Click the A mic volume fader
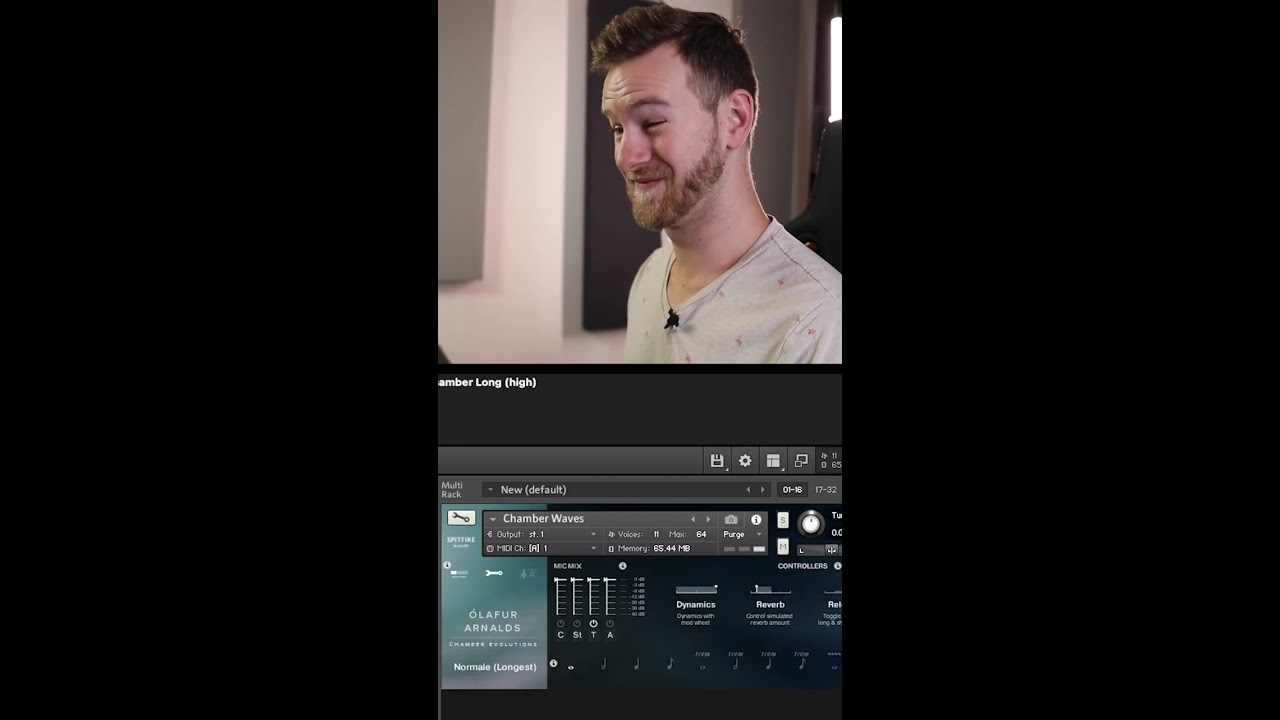Image resolution: width=1280 pixels, height=720 pixels. 610,596
